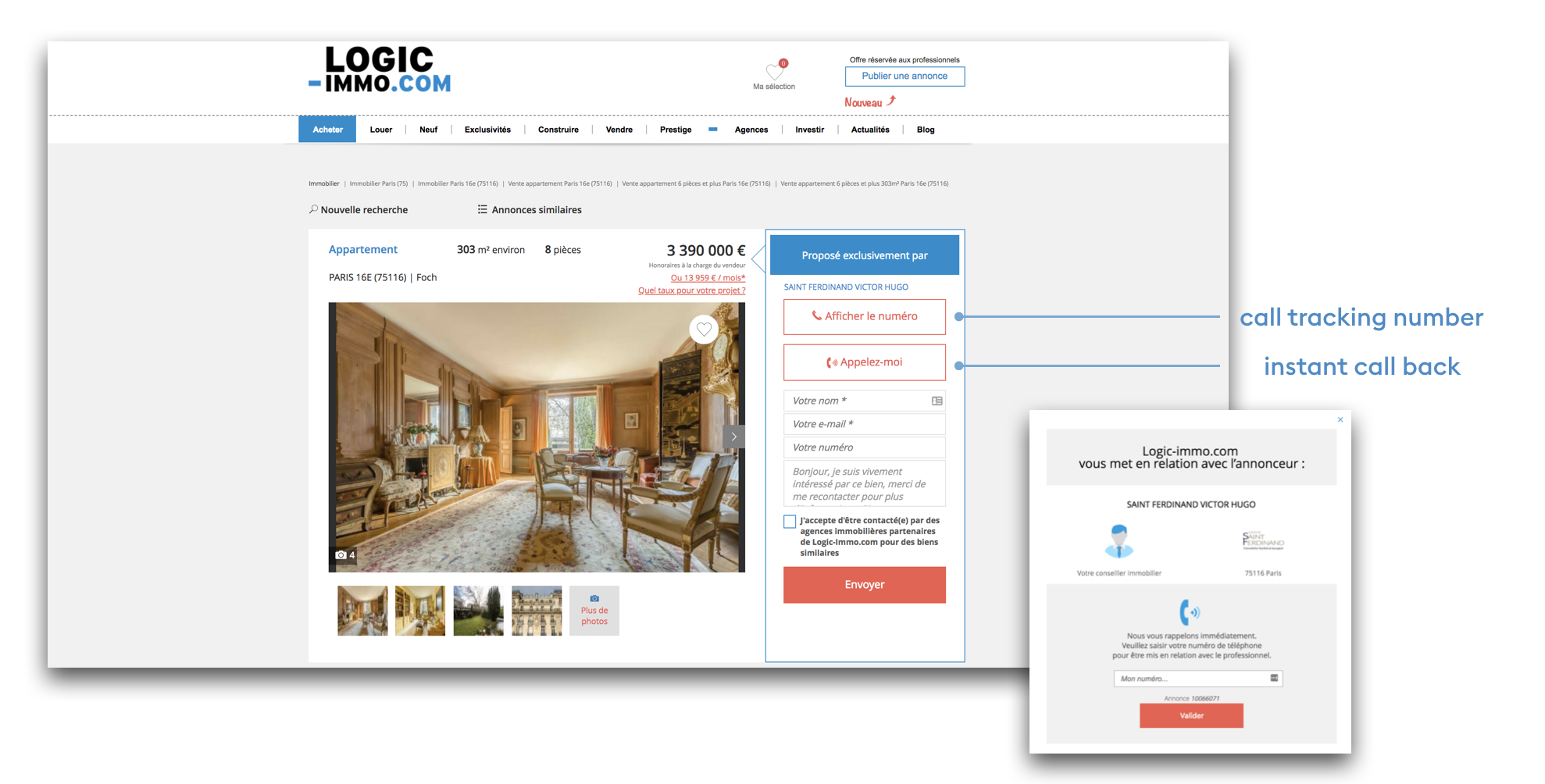Click the next photo chevron arrow
1545x784 pixels.
(733, 436)
